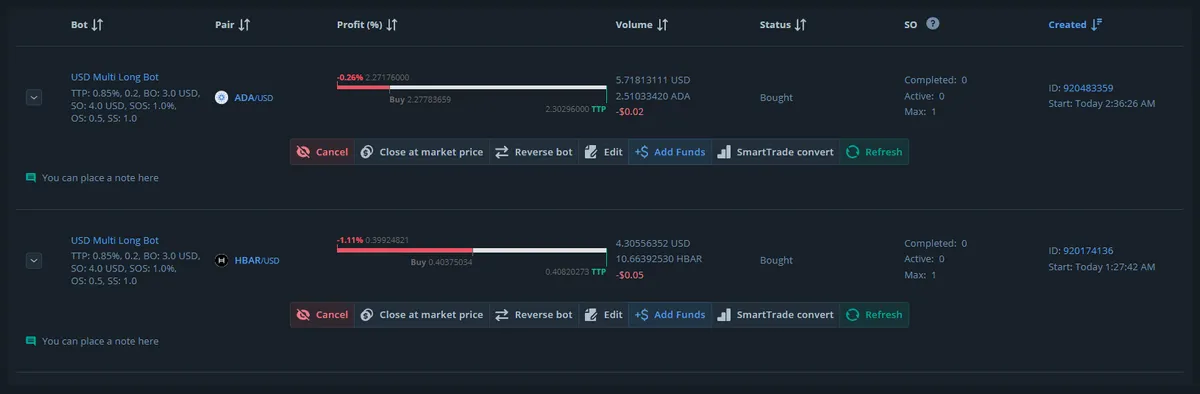
Task: Sort by Volume column arrows
Action: point(662,25)
